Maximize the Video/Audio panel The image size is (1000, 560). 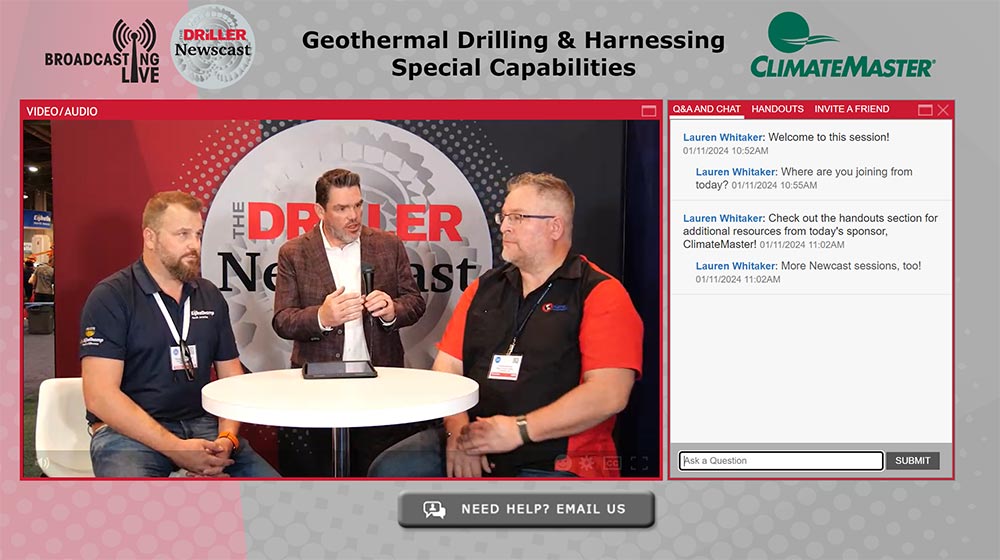(649, 111)
